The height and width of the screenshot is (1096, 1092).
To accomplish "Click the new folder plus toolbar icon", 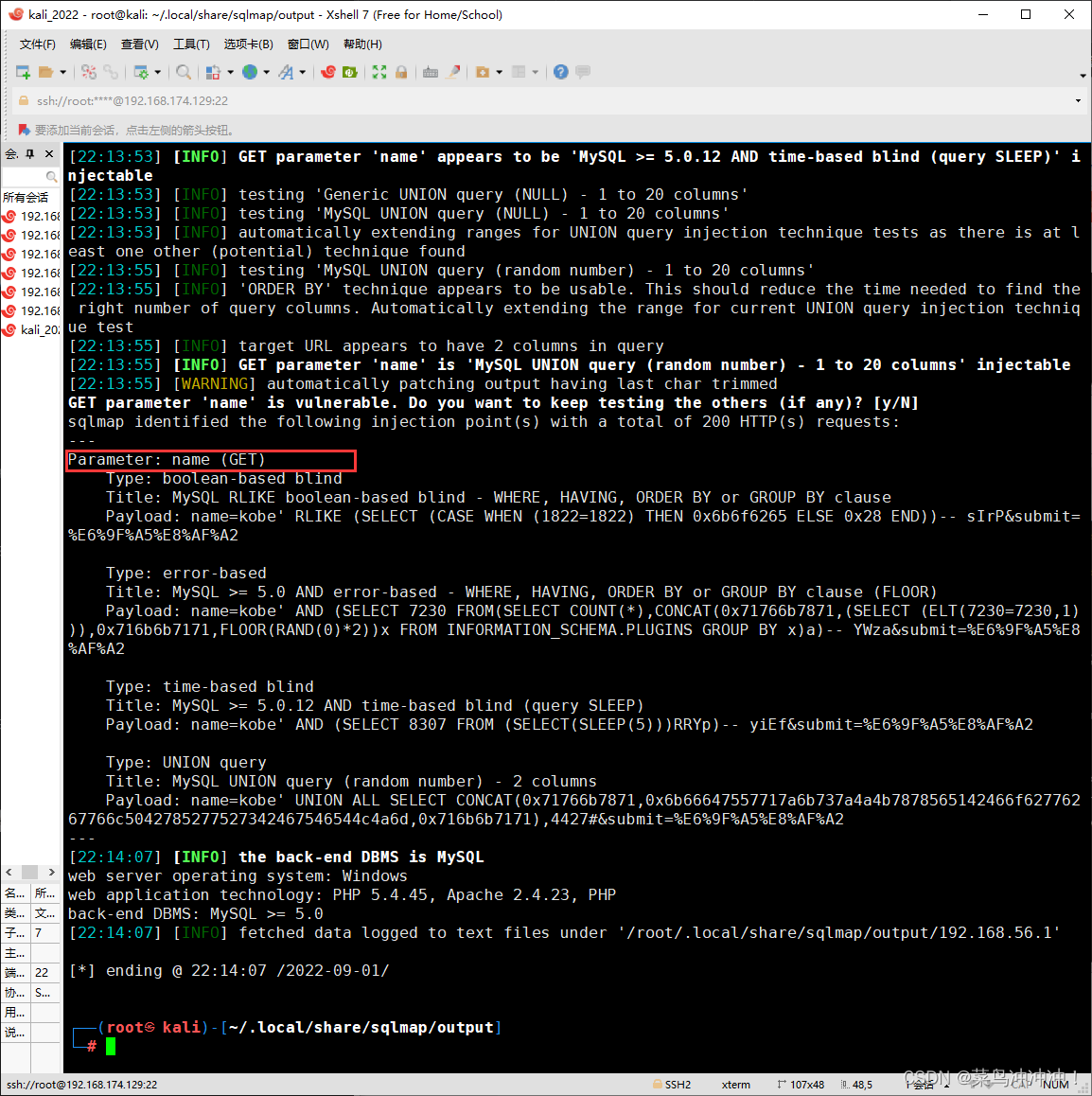I will (482, 72).
